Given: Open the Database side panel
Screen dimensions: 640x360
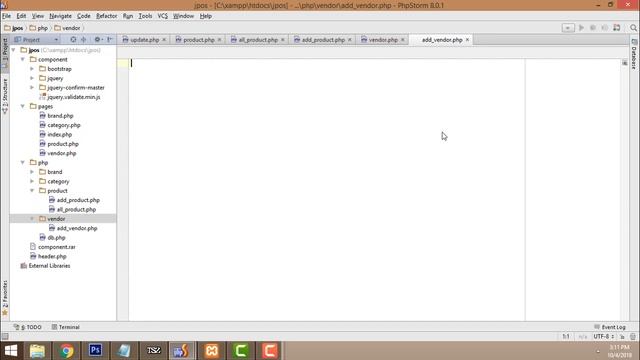Looking at the screenshot, I should pos(634,54).
